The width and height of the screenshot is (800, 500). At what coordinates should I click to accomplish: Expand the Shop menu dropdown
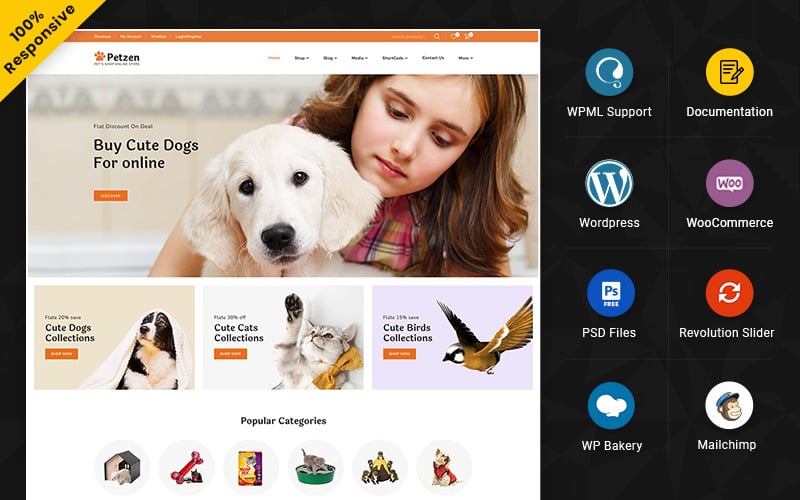point(302,58)
